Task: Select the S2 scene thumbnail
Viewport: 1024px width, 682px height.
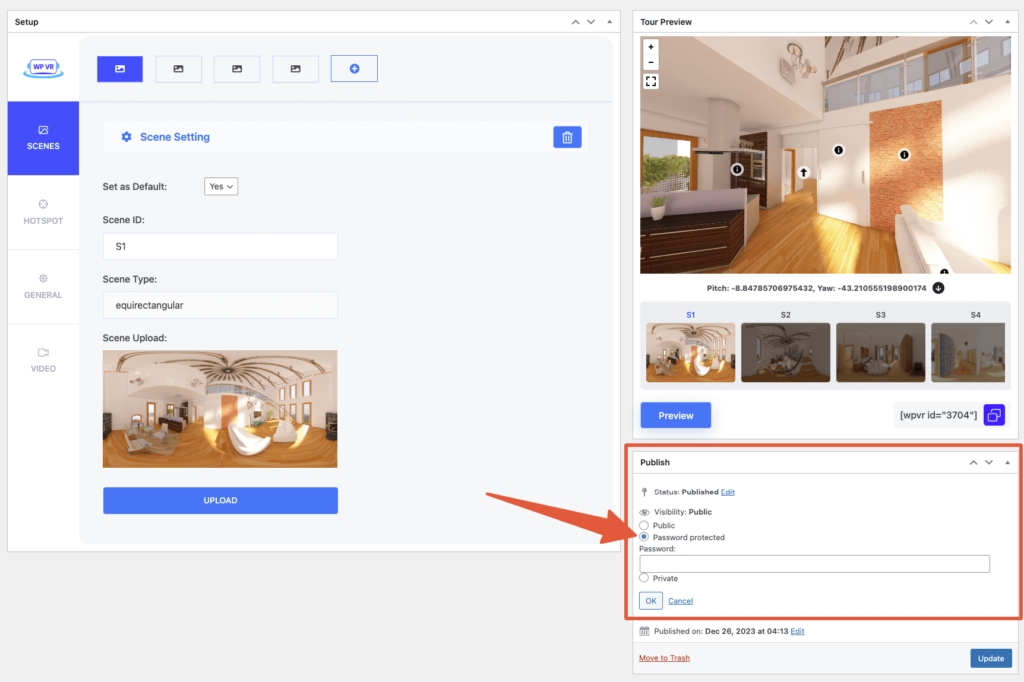Action: pyautogui.click(x=786, y=352)
